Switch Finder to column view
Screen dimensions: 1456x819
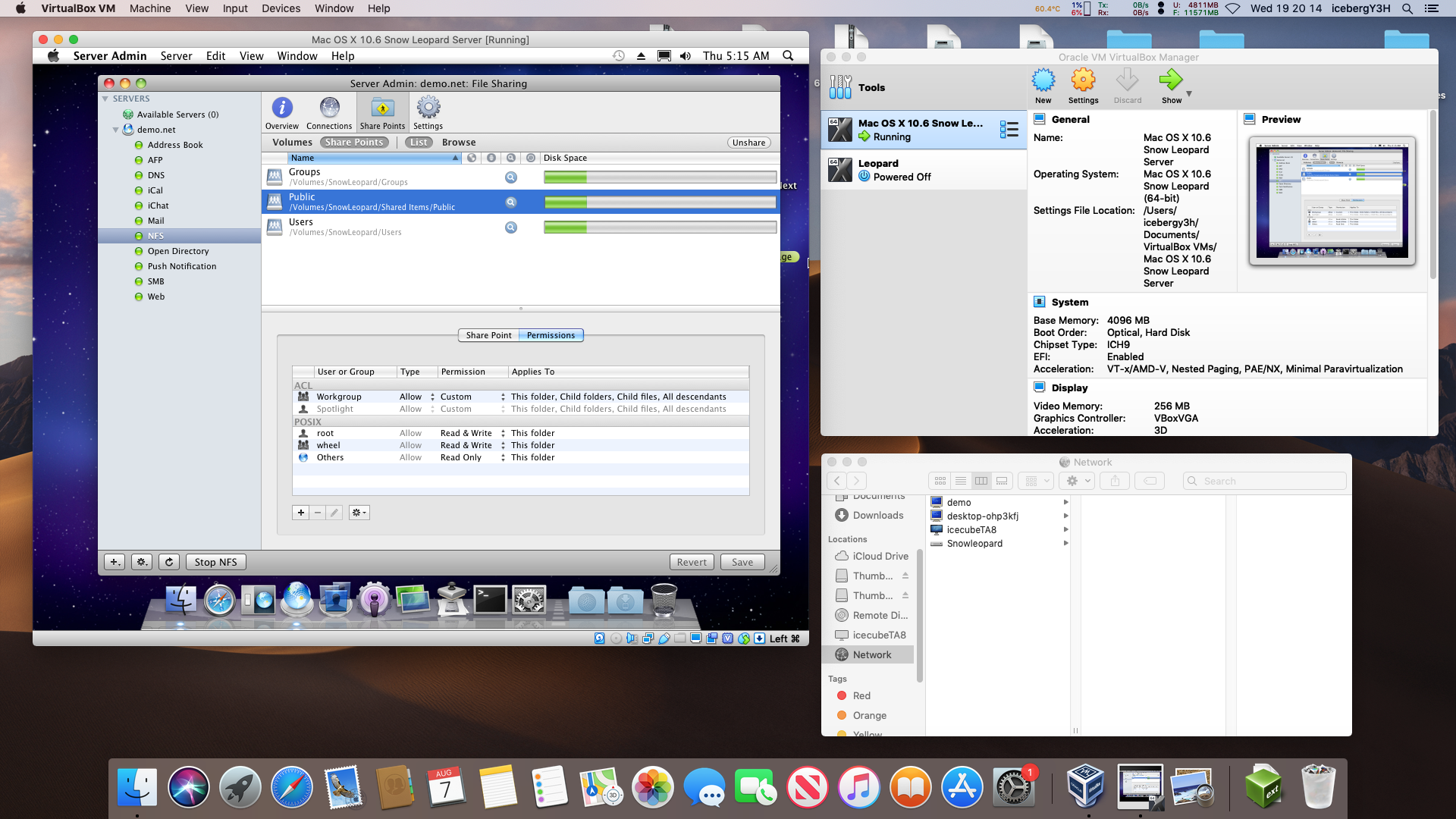981,481
